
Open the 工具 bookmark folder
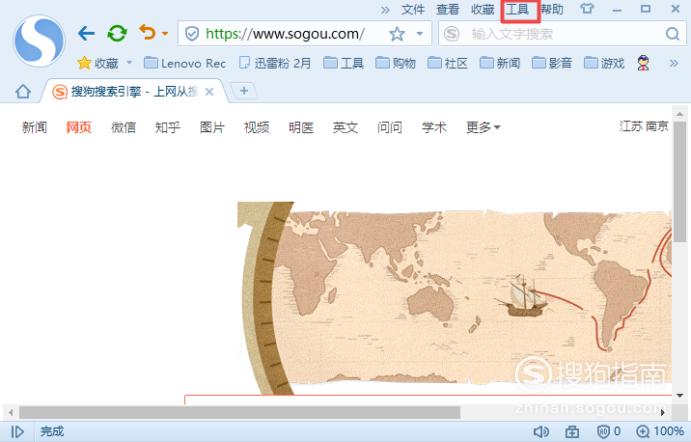pos(343,63)
